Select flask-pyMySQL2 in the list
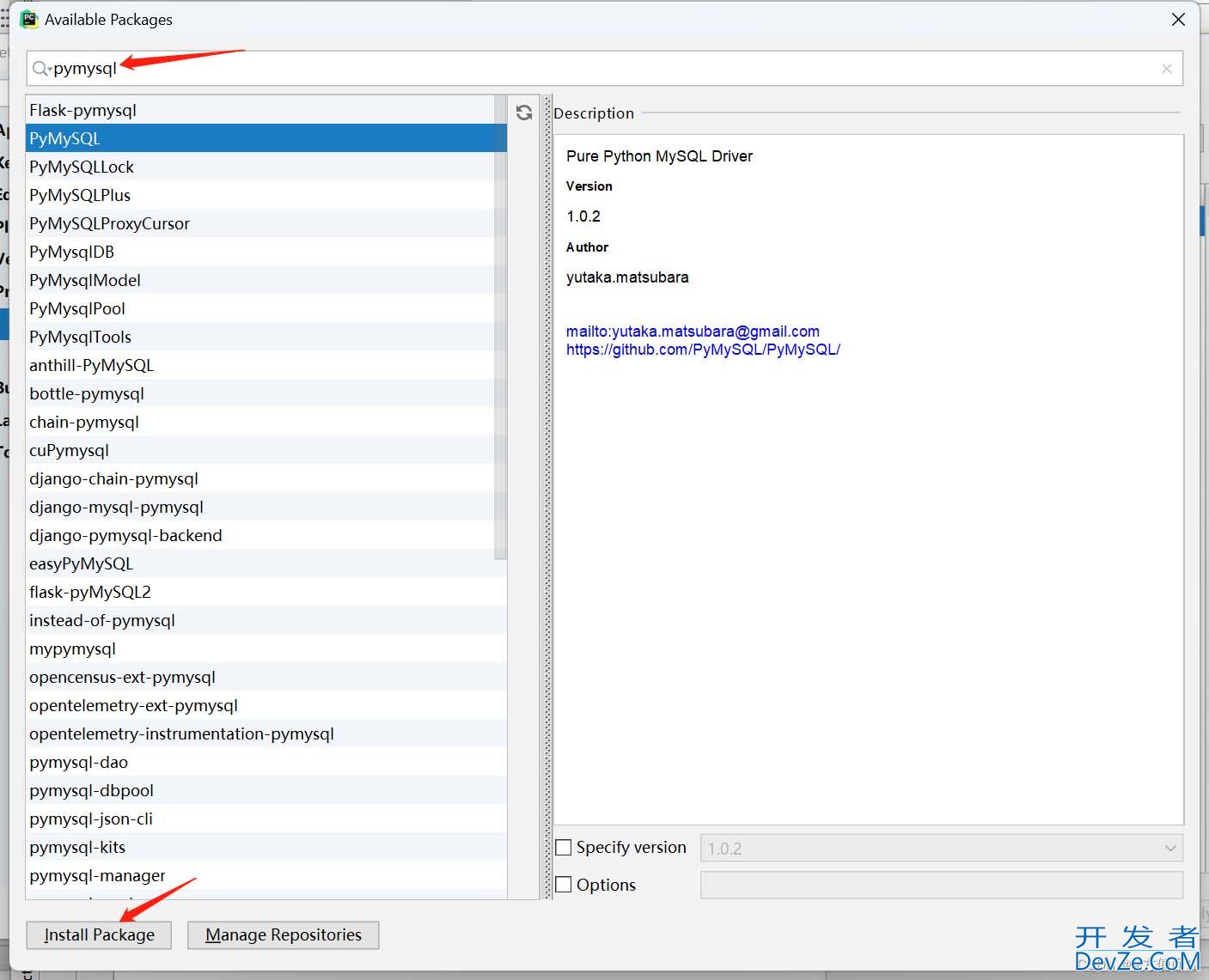This screenshot has width=1209, height=980. [266, 592]
